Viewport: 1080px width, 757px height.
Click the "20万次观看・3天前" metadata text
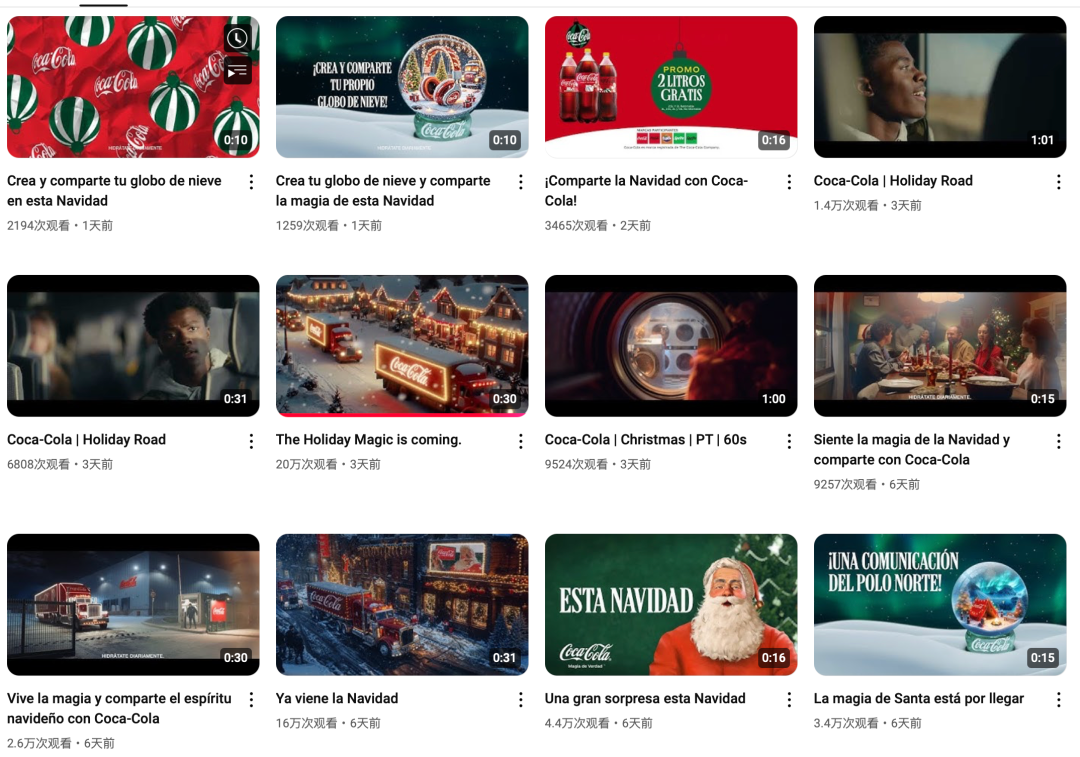point(329,464)
